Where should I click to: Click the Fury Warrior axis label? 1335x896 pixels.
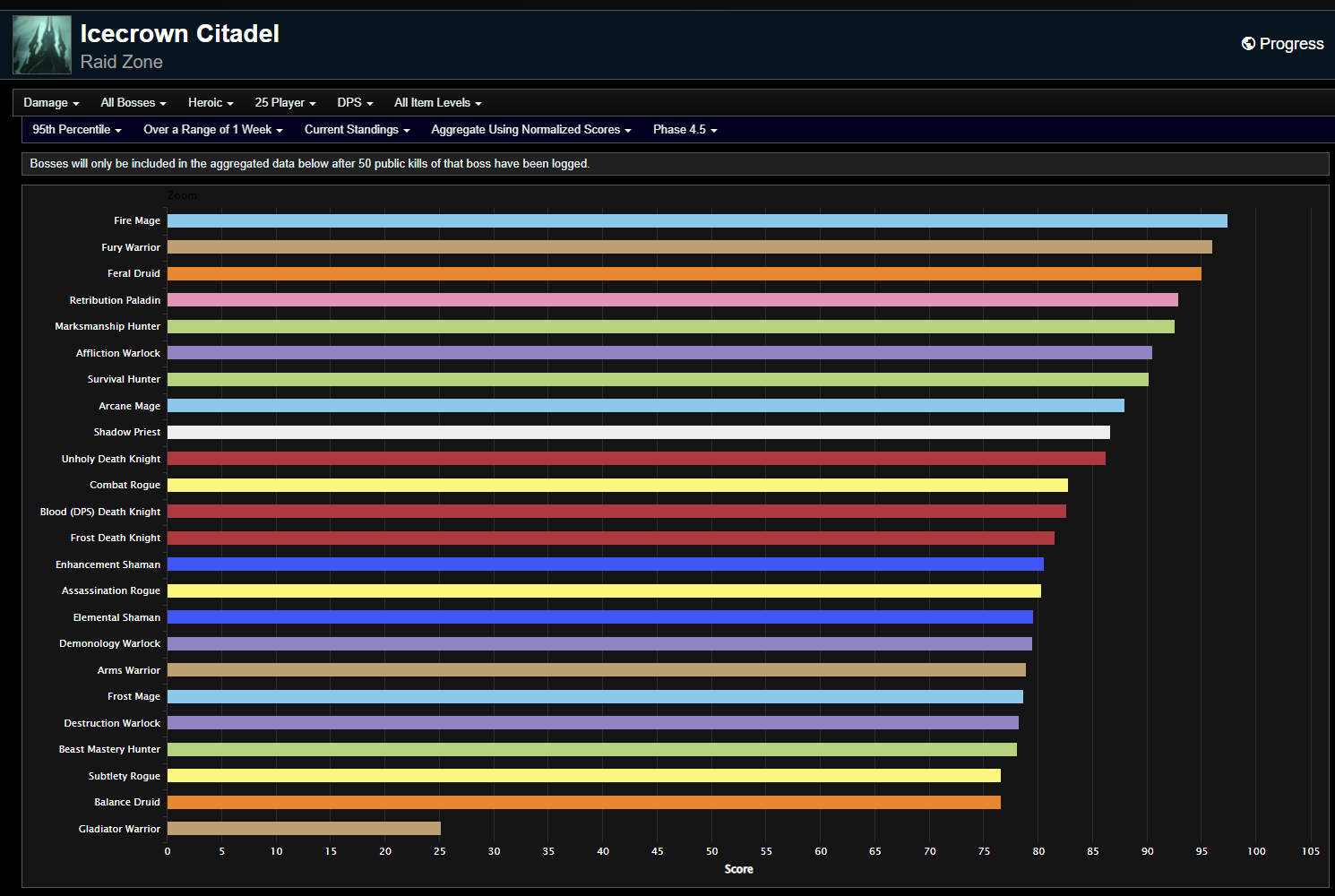tap(131, 247)
